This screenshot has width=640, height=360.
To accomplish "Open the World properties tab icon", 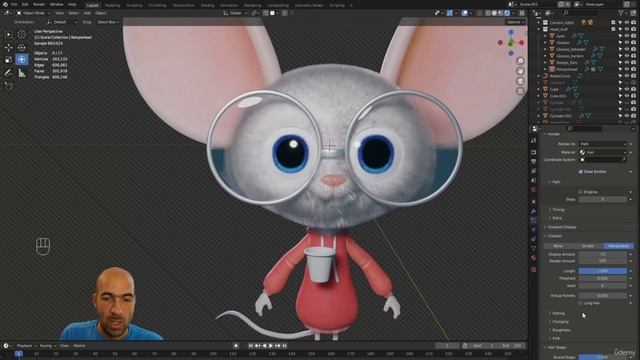I will [x=533, y=190].
